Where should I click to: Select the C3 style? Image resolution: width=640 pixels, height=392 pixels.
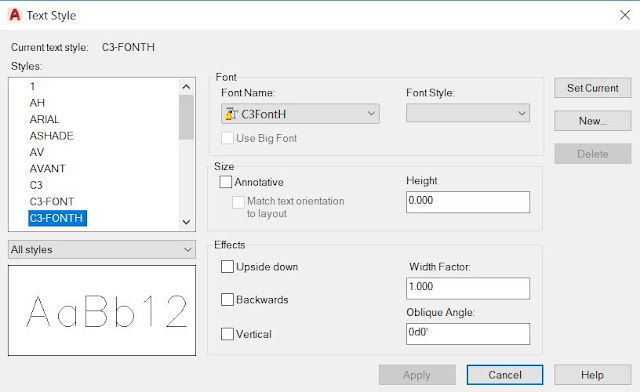(36, 185)
